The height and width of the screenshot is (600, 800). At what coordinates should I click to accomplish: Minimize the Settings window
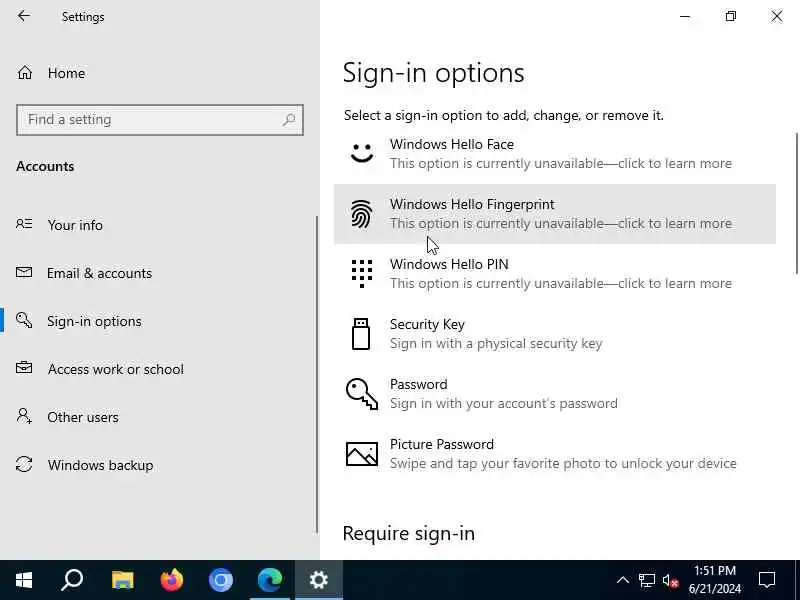685,16
